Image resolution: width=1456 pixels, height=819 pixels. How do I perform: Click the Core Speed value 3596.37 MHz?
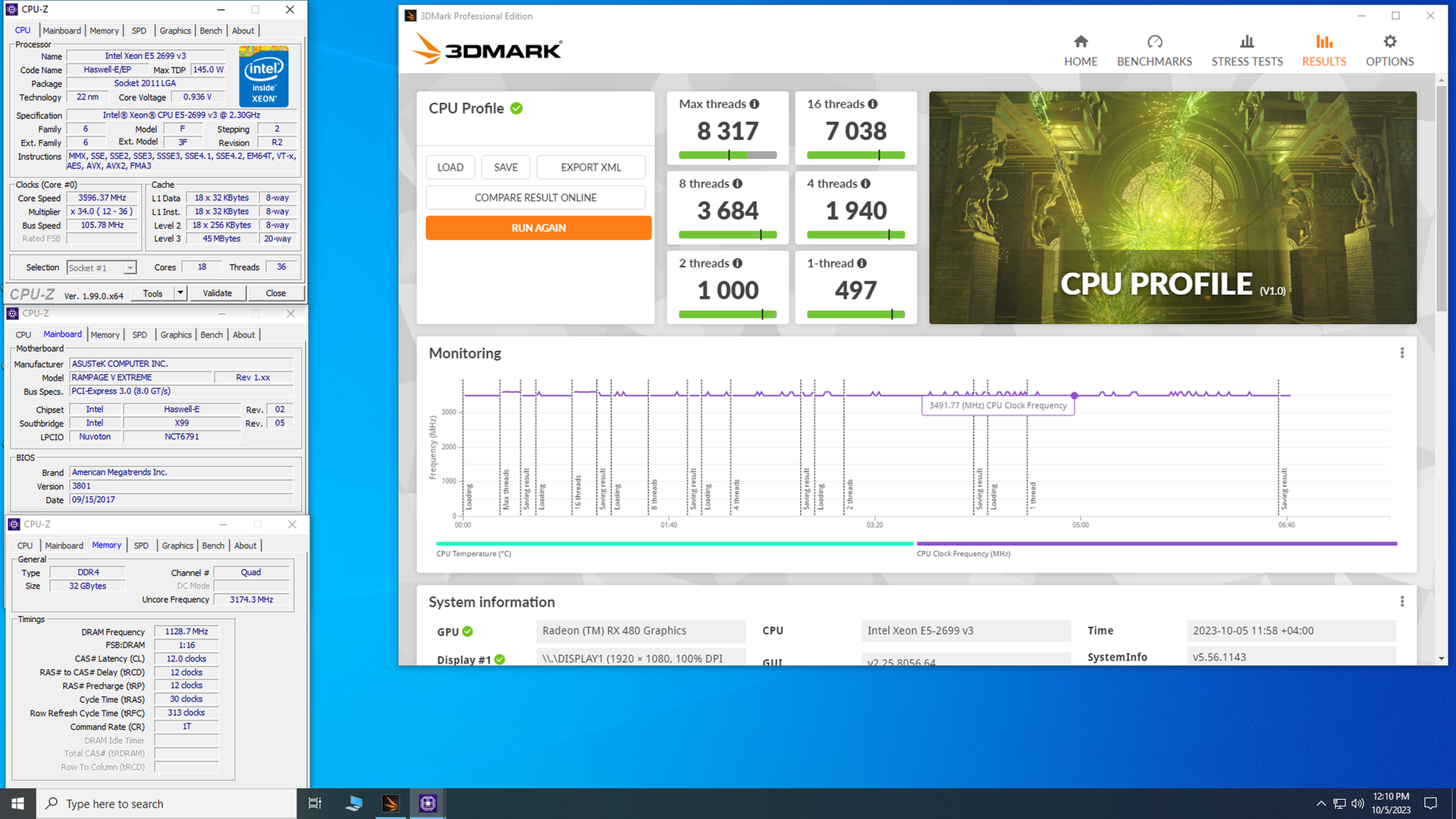pyautogui.click(x=102, y=198)
